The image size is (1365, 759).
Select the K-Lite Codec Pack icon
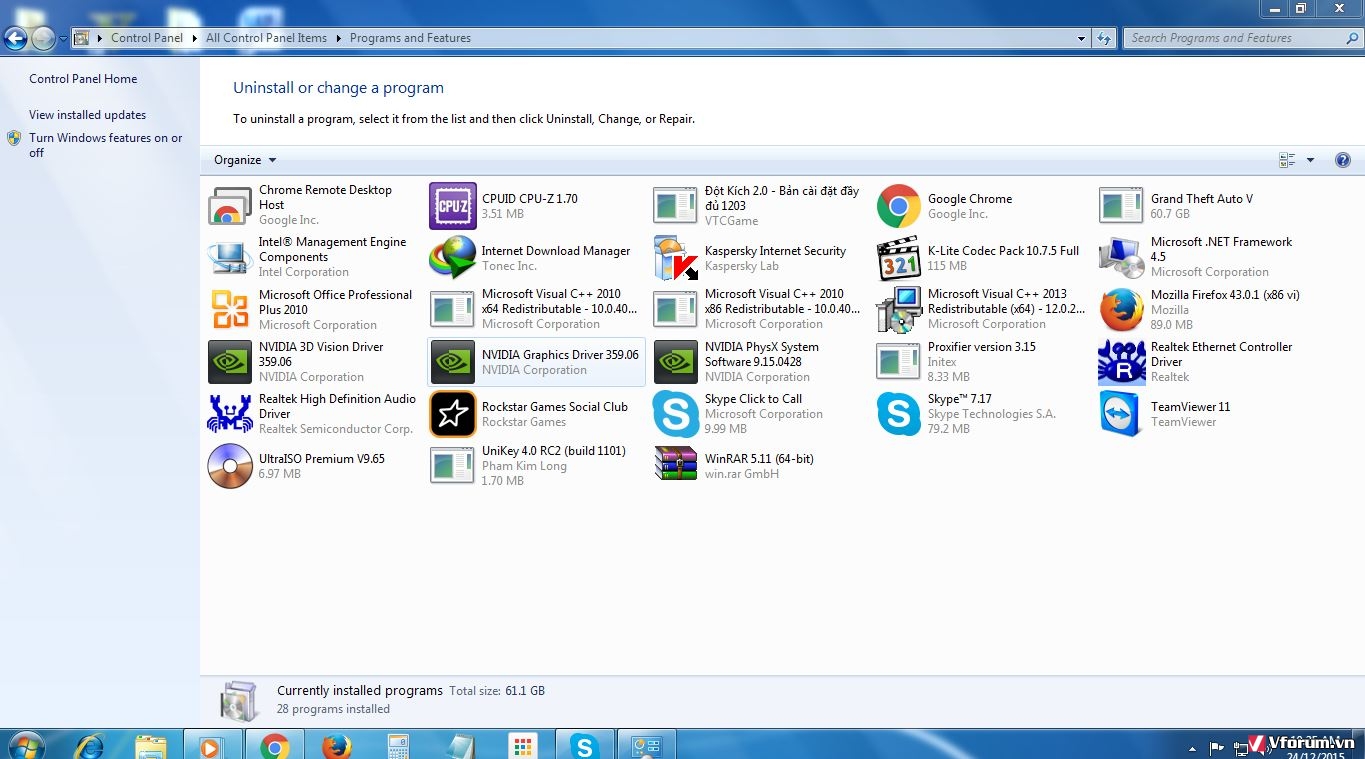[898, 258]
